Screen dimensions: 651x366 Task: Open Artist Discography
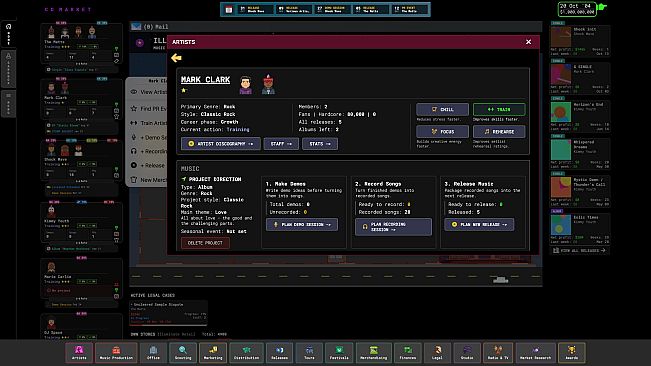[221, 144]
